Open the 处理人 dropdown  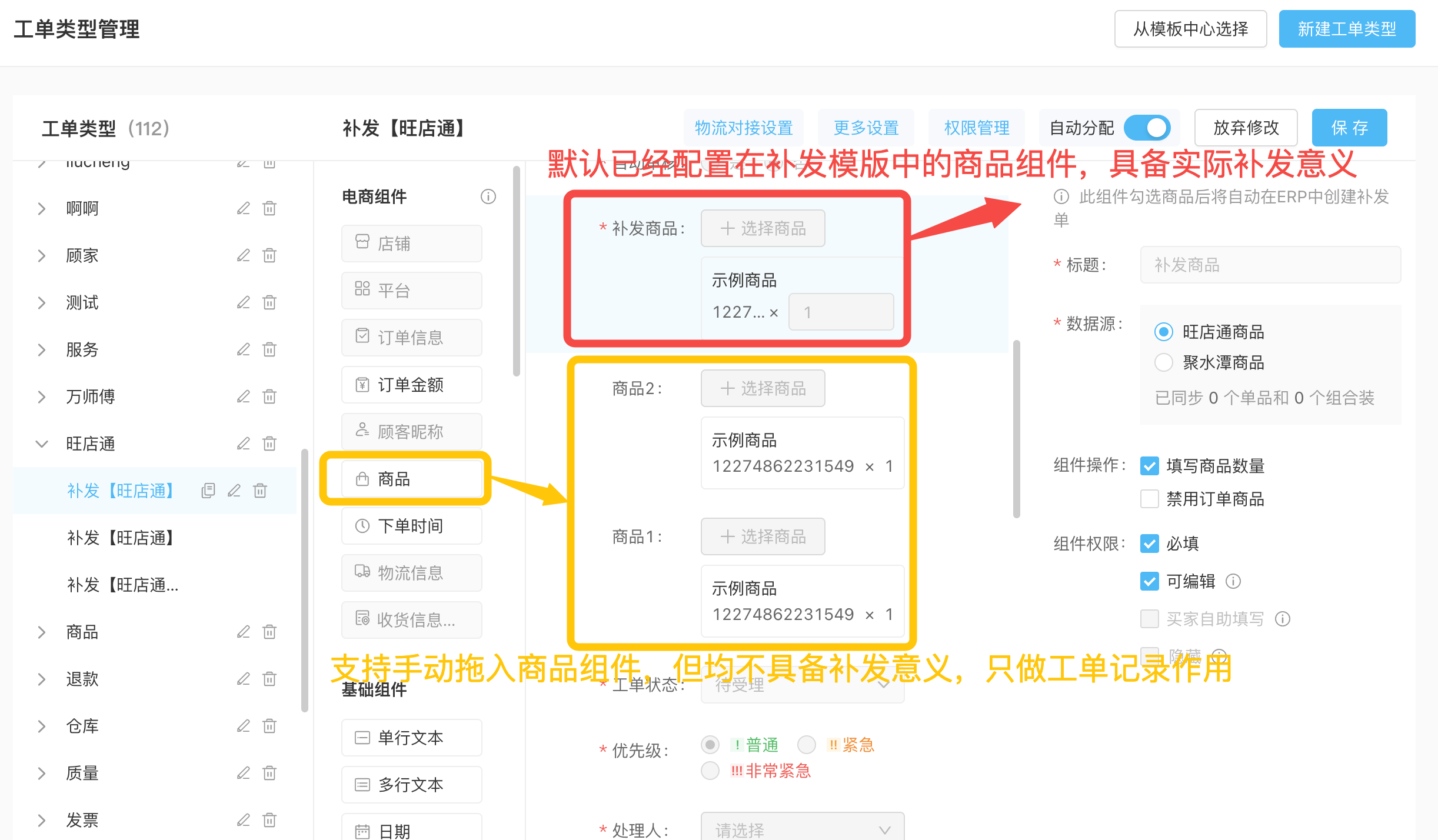click(x=803, y=829)
